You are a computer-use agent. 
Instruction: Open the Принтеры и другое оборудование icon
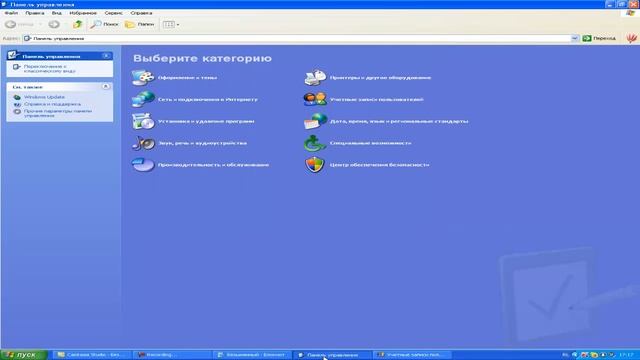point(315,77)
